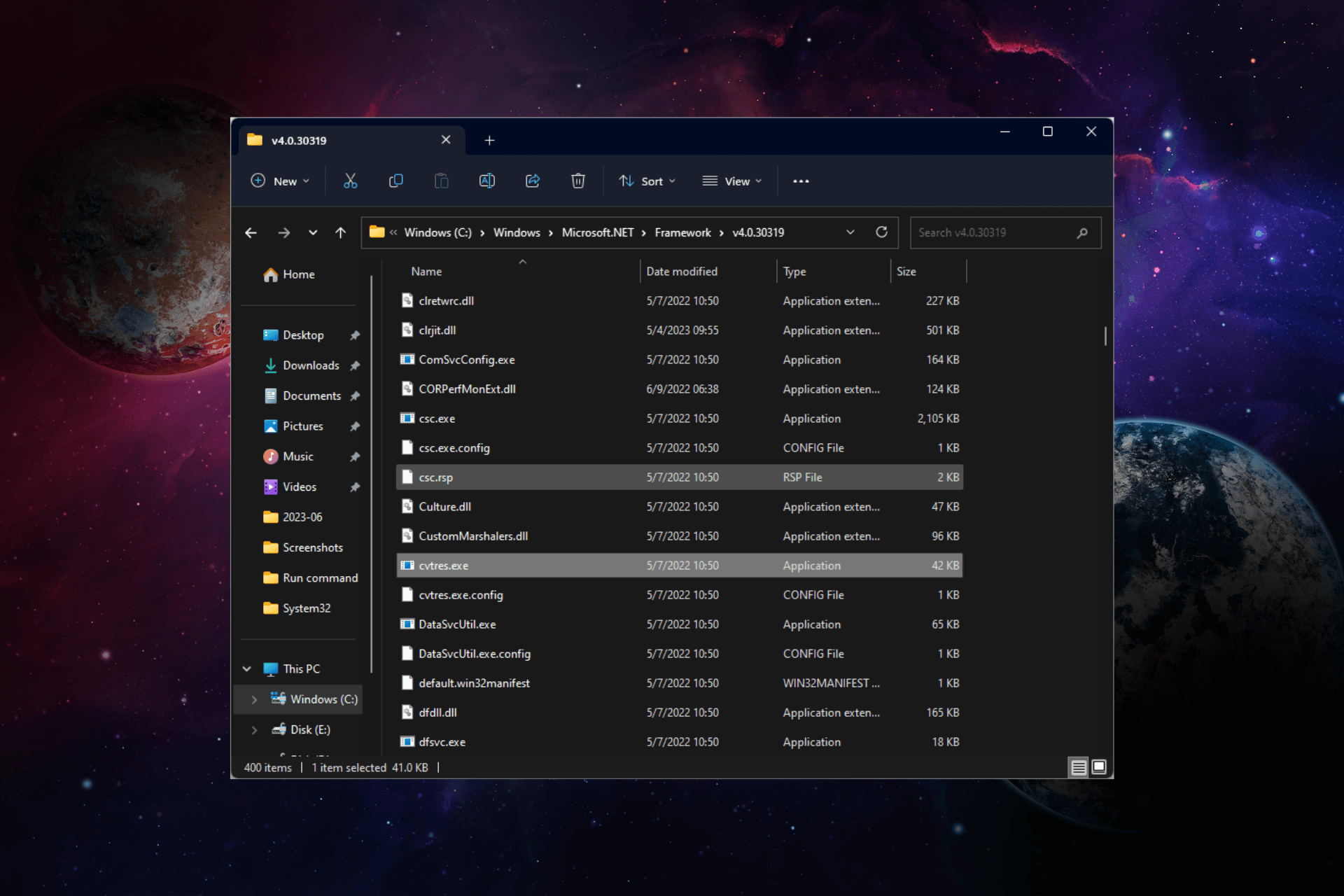Open the View dropdown menu
The image size is (1344, 896).
732,181
